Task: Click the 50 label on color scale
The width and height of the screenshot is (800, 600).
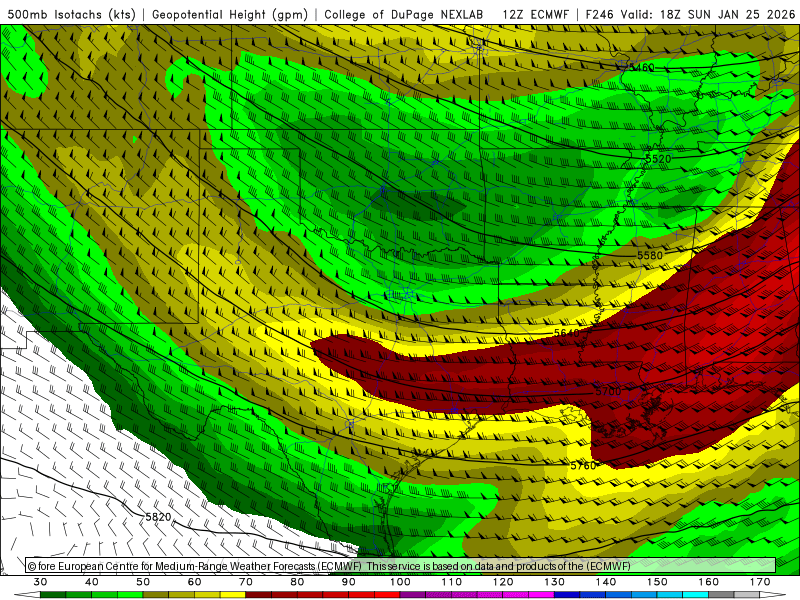Action: coord(143,582)
